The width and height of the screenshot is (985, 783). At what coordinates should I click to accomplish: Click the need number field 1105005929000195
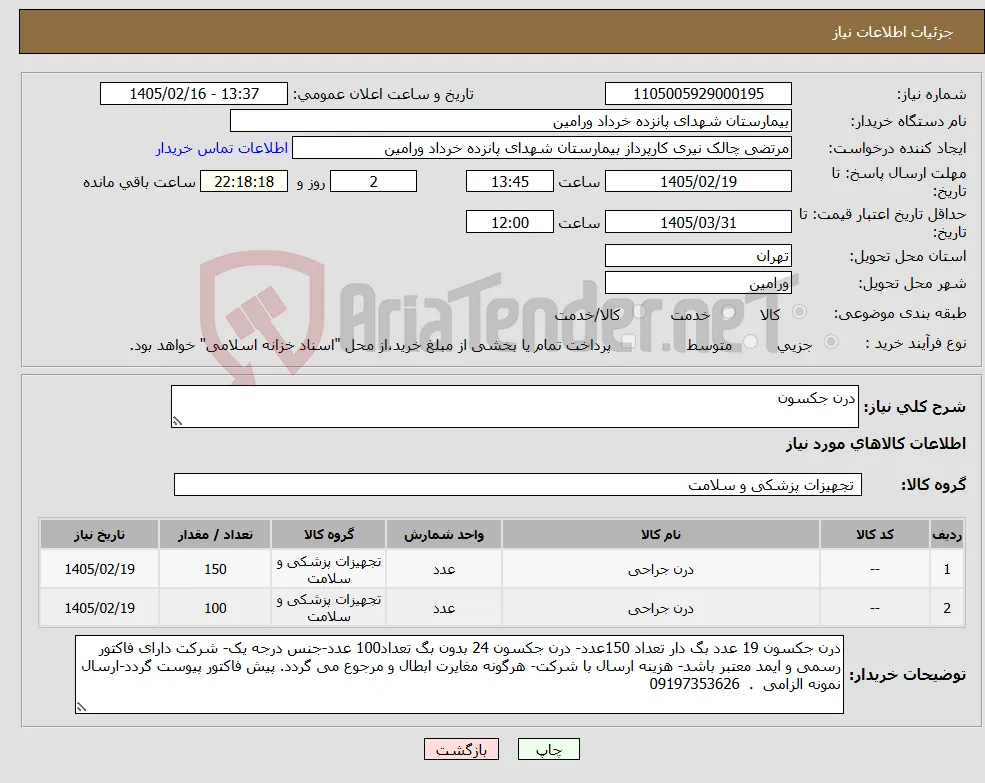click(698, 94)
